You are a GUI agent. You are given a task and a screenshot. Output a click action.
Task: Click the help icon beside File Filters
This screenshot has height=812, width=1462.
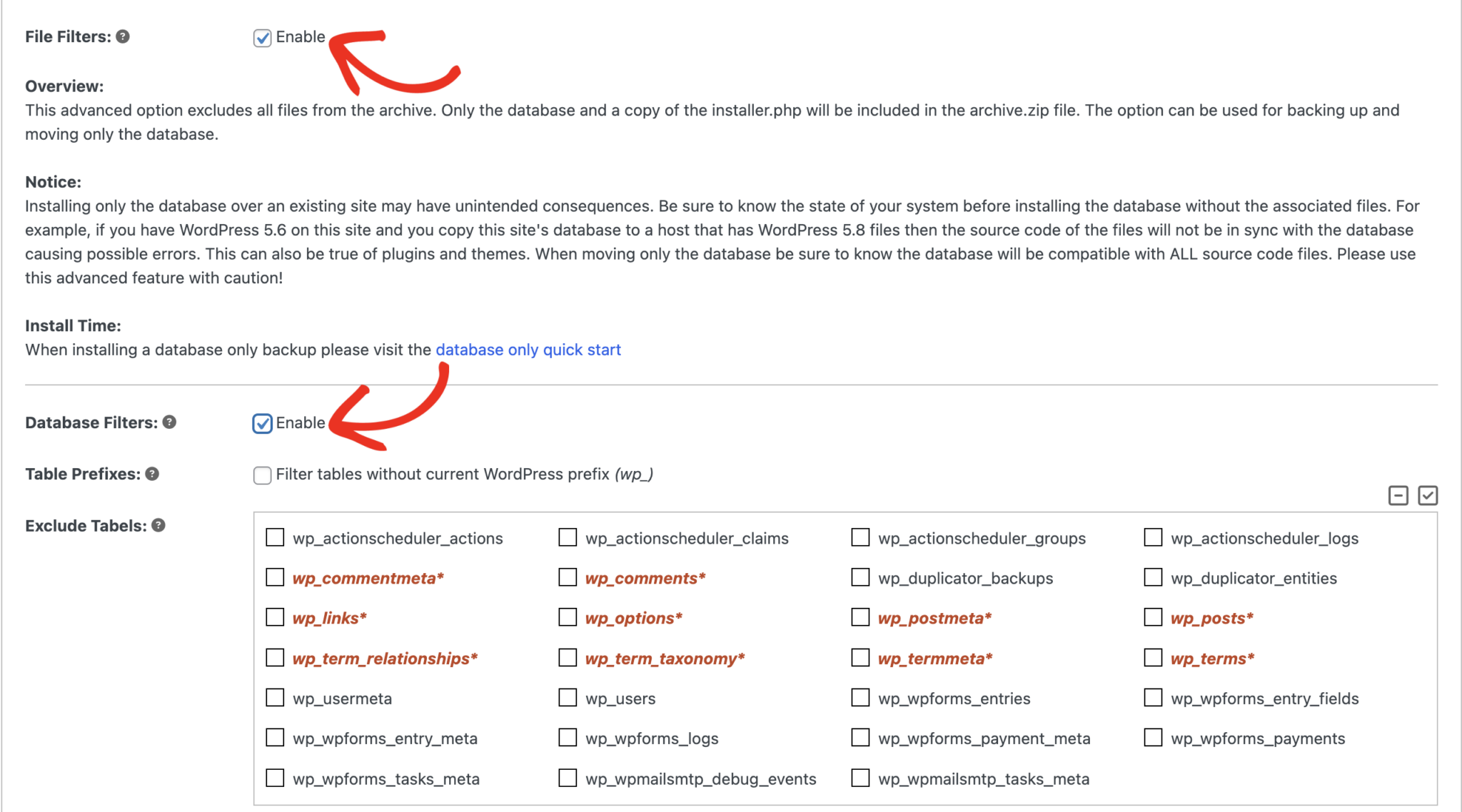point(123,36)
